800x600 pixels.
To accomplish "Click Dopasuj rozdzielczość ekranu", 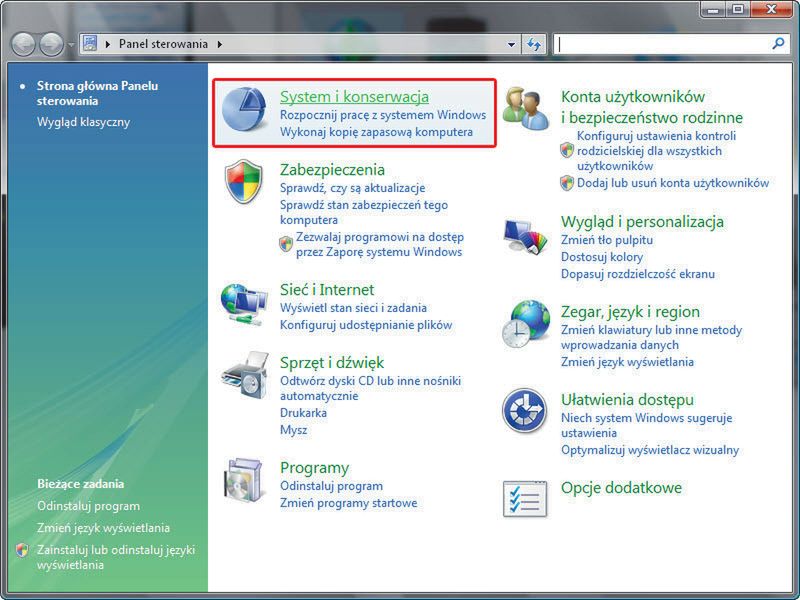I will pos(638,274).
